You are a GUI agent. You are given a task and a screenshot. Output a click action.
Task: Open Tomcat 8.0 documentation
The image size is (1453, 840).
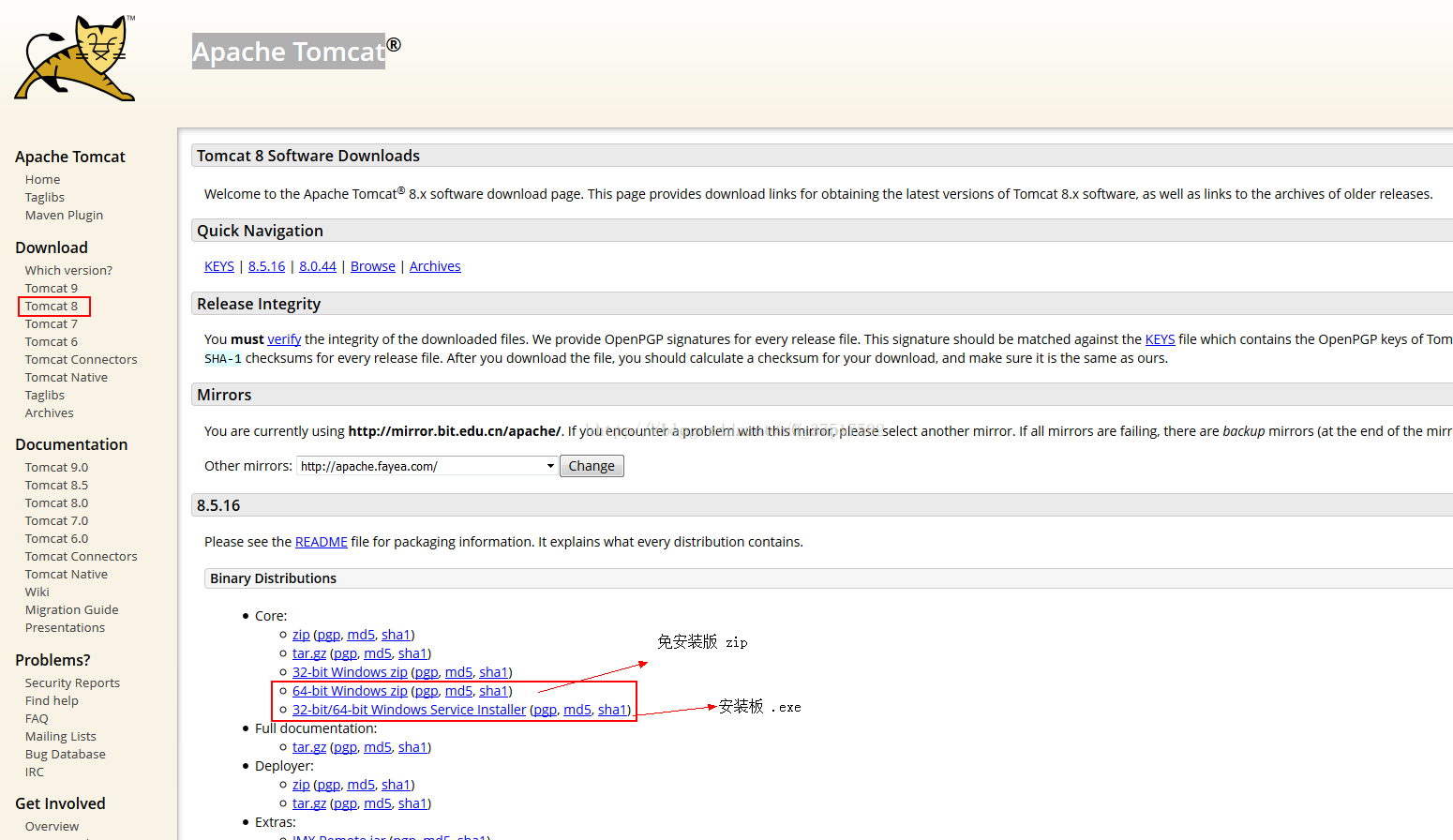pos(56,502)
